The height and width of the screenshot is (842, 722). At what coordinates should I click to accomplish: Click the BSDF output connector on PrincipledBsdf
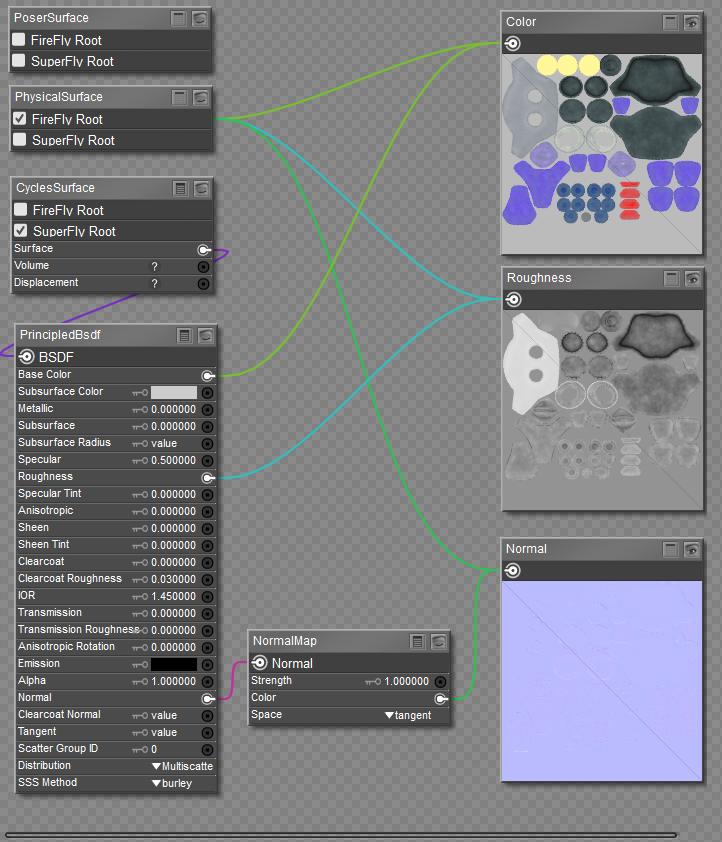point(27,357)
